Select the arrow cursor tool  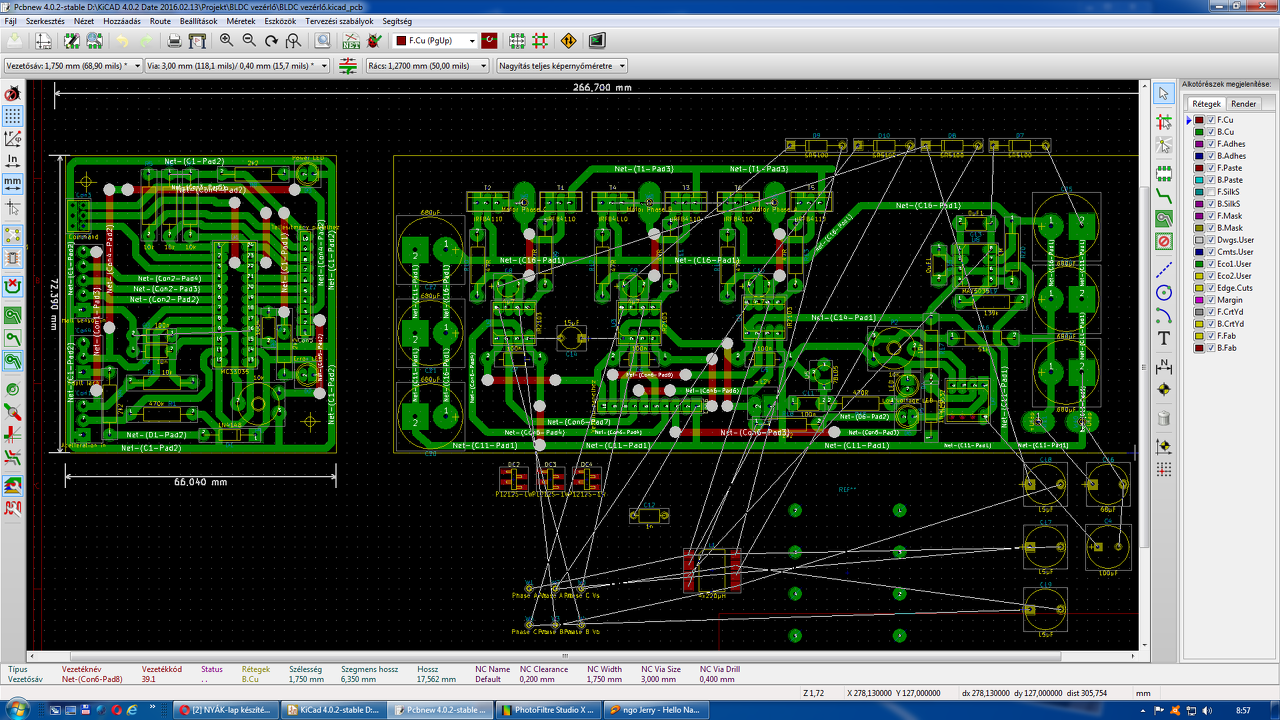[x=1164, y=93]
